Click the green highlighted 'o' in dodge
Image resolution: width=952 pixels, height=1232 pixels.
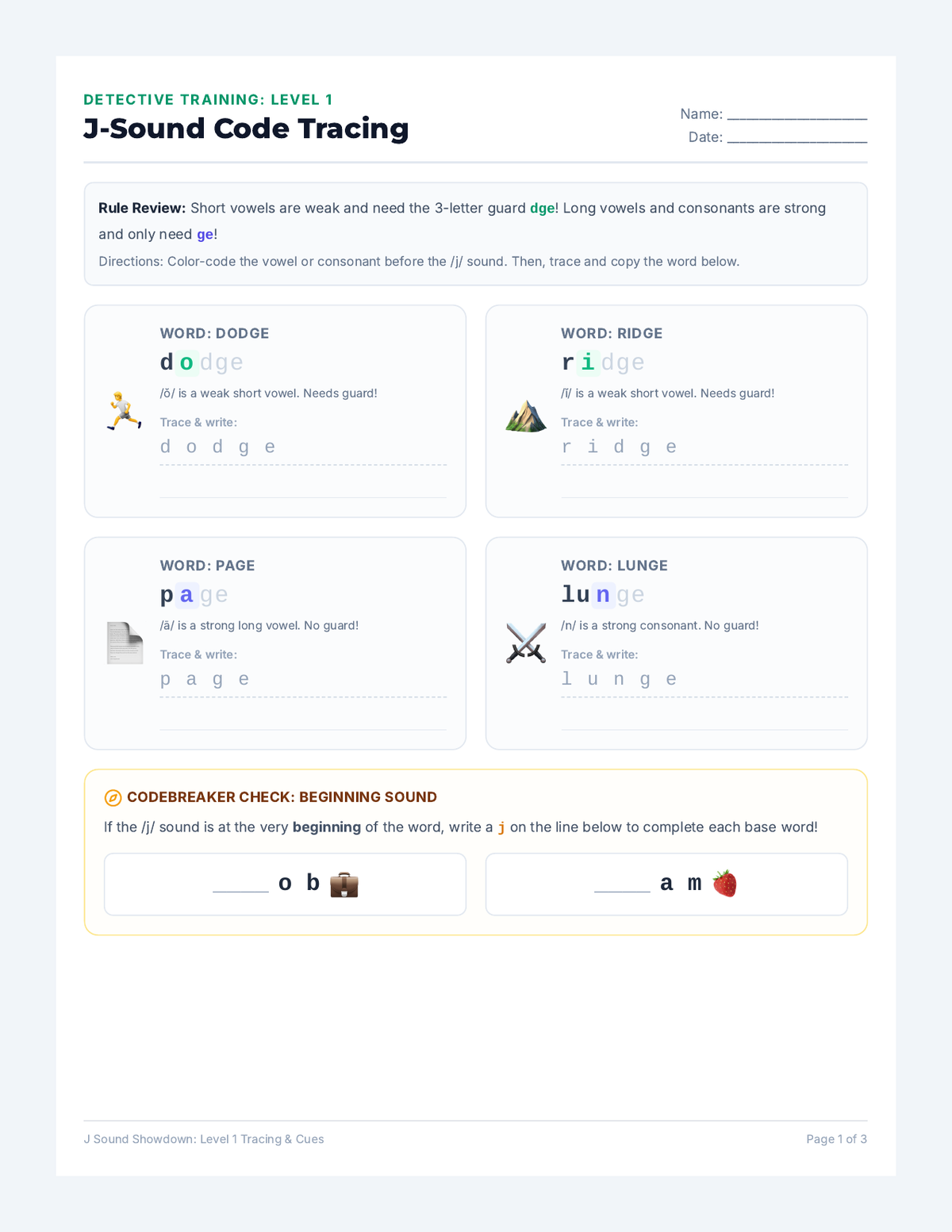[x=186, y=363]
